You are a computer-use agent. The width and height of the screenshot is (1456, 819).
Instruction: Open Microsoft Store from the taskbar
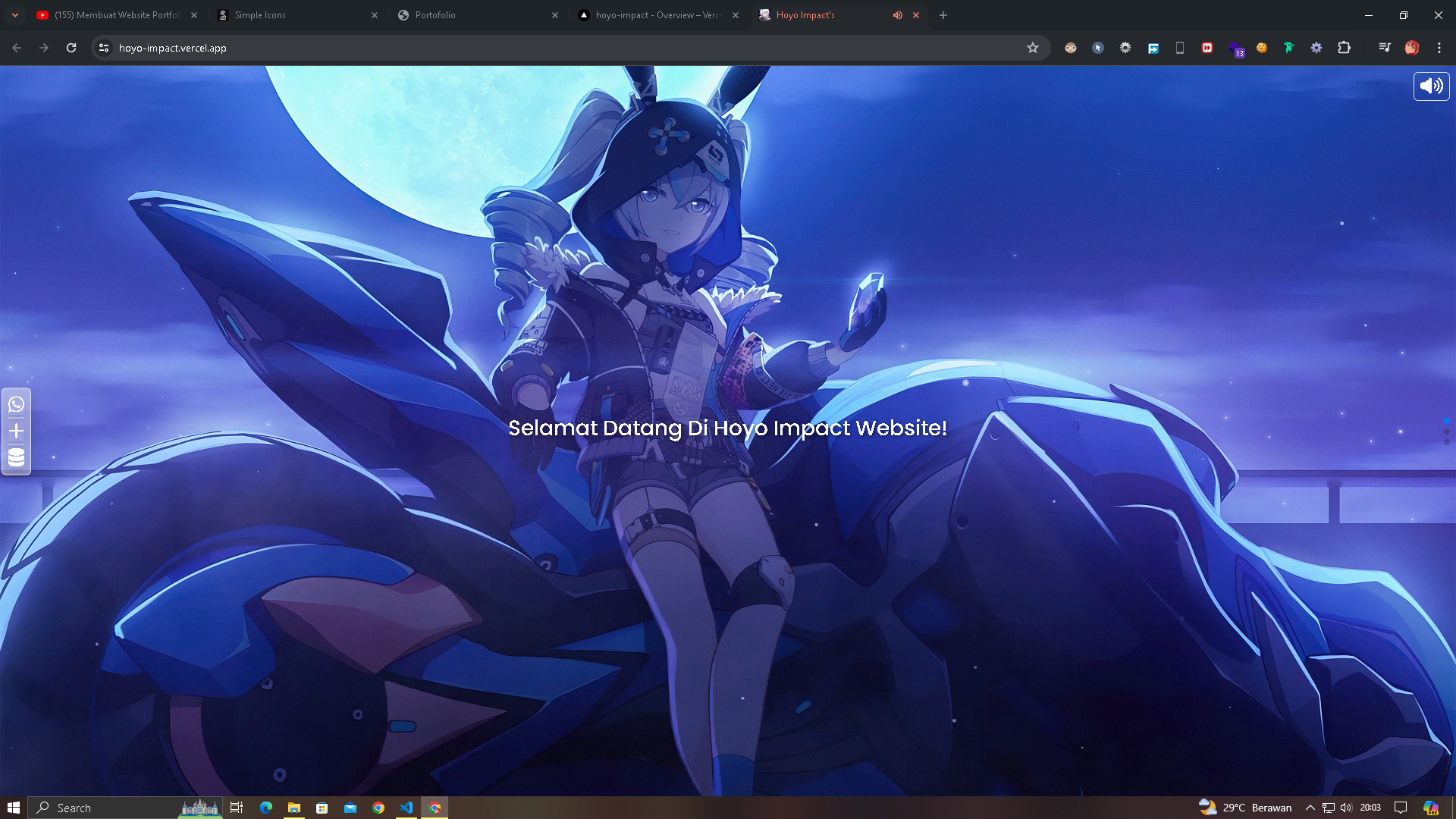[322, 808]
